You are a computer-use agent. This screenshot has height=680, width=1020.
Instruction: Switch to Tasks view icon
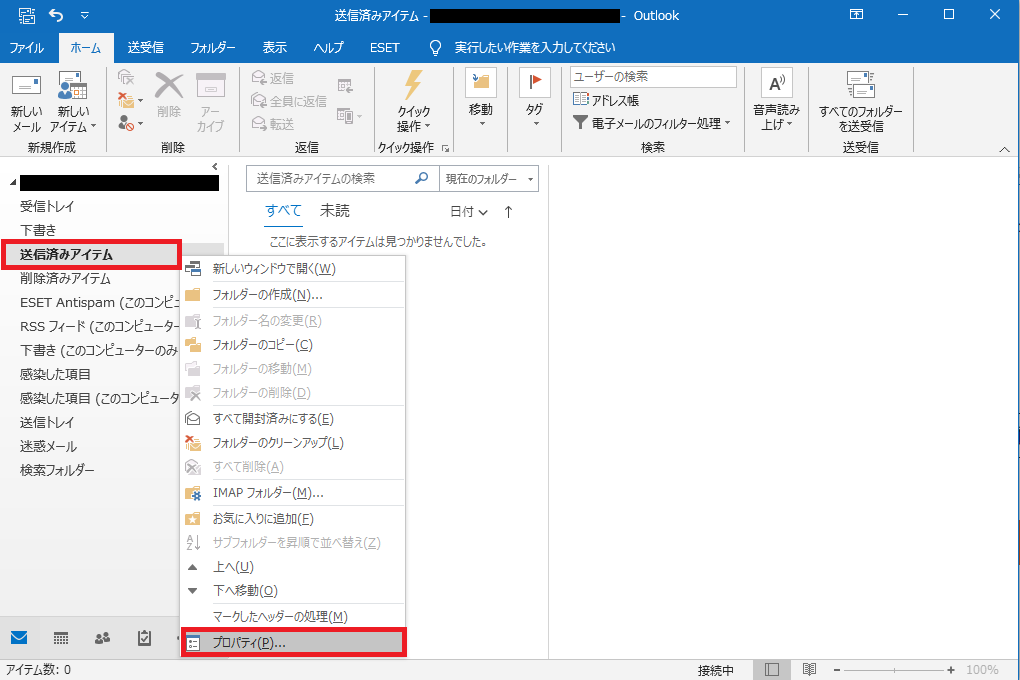pyautogui.click(x=144, y=638)
